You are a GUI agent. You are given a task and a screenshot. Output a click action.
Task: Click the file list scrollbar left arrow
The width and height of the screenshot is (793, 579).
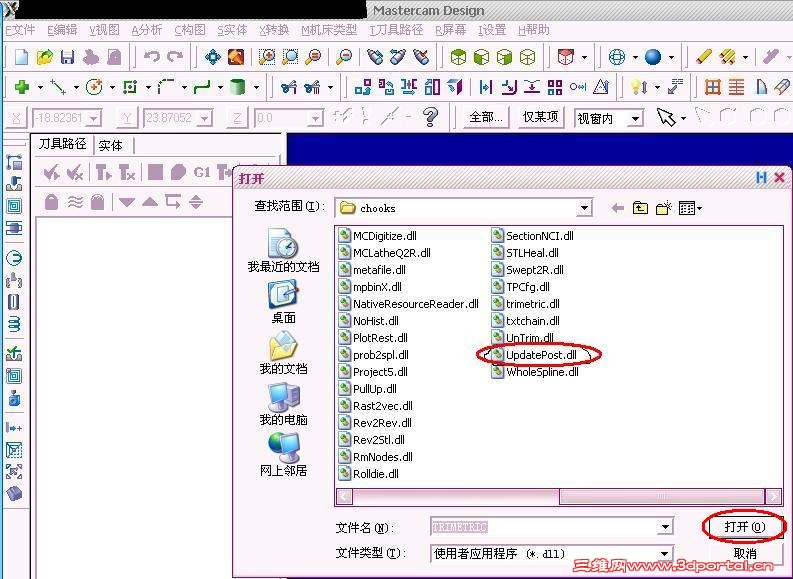(344, 497)
